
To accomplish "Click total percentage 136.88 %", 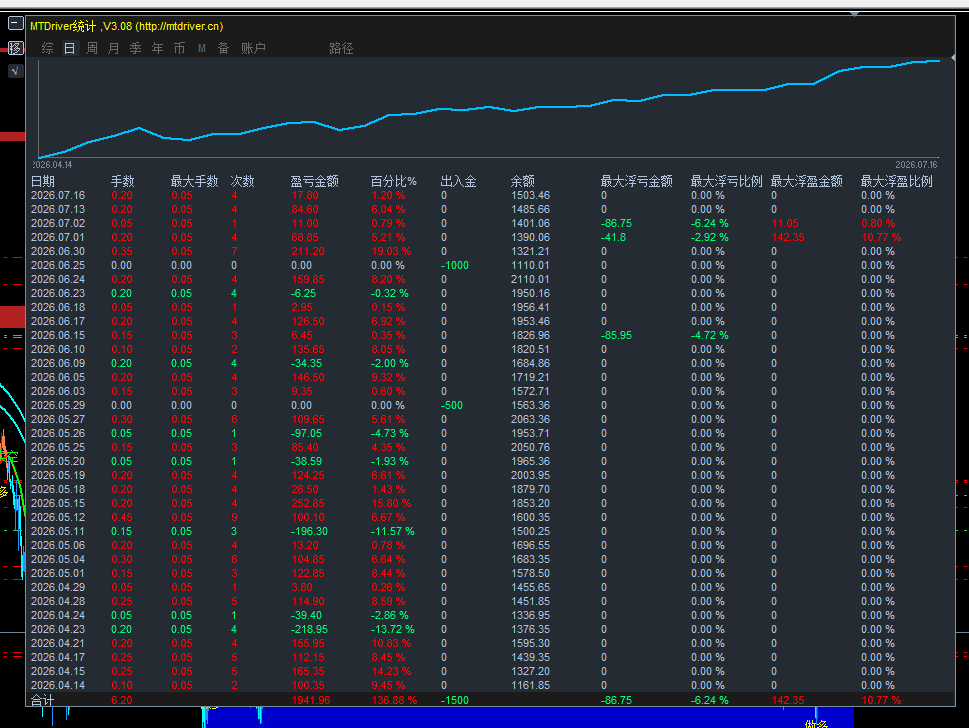I will [394, 700].
